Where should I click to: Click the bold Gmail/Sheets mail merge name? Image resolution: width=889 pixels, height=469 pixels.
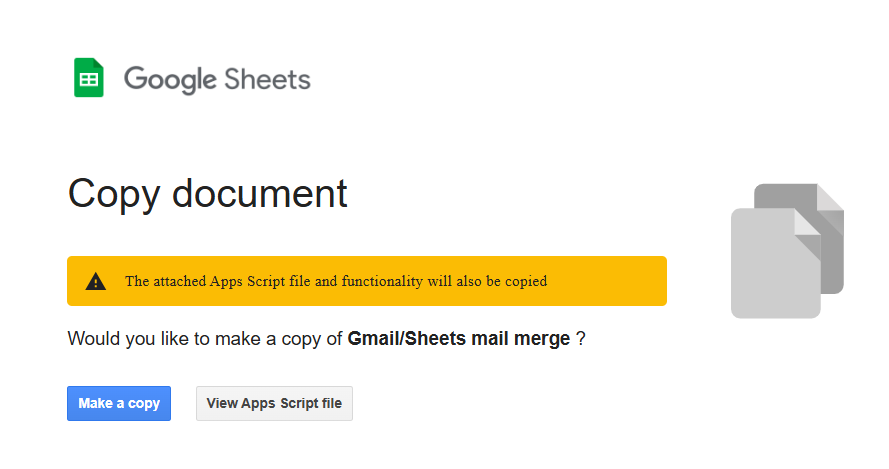point(459,339)
